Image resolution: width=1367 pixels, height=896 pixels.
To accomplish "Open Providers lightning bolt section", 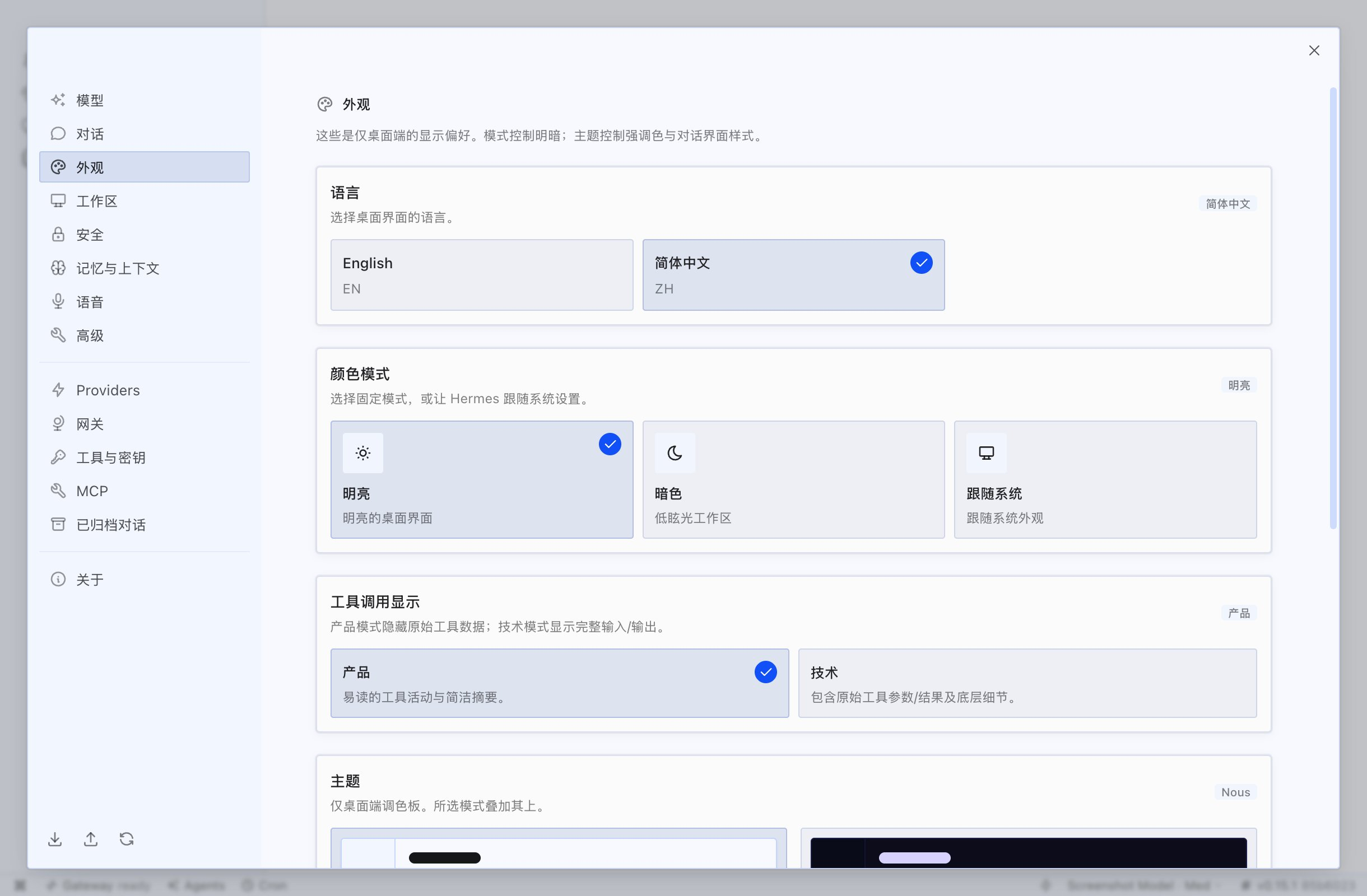I will tap(144, 390).
